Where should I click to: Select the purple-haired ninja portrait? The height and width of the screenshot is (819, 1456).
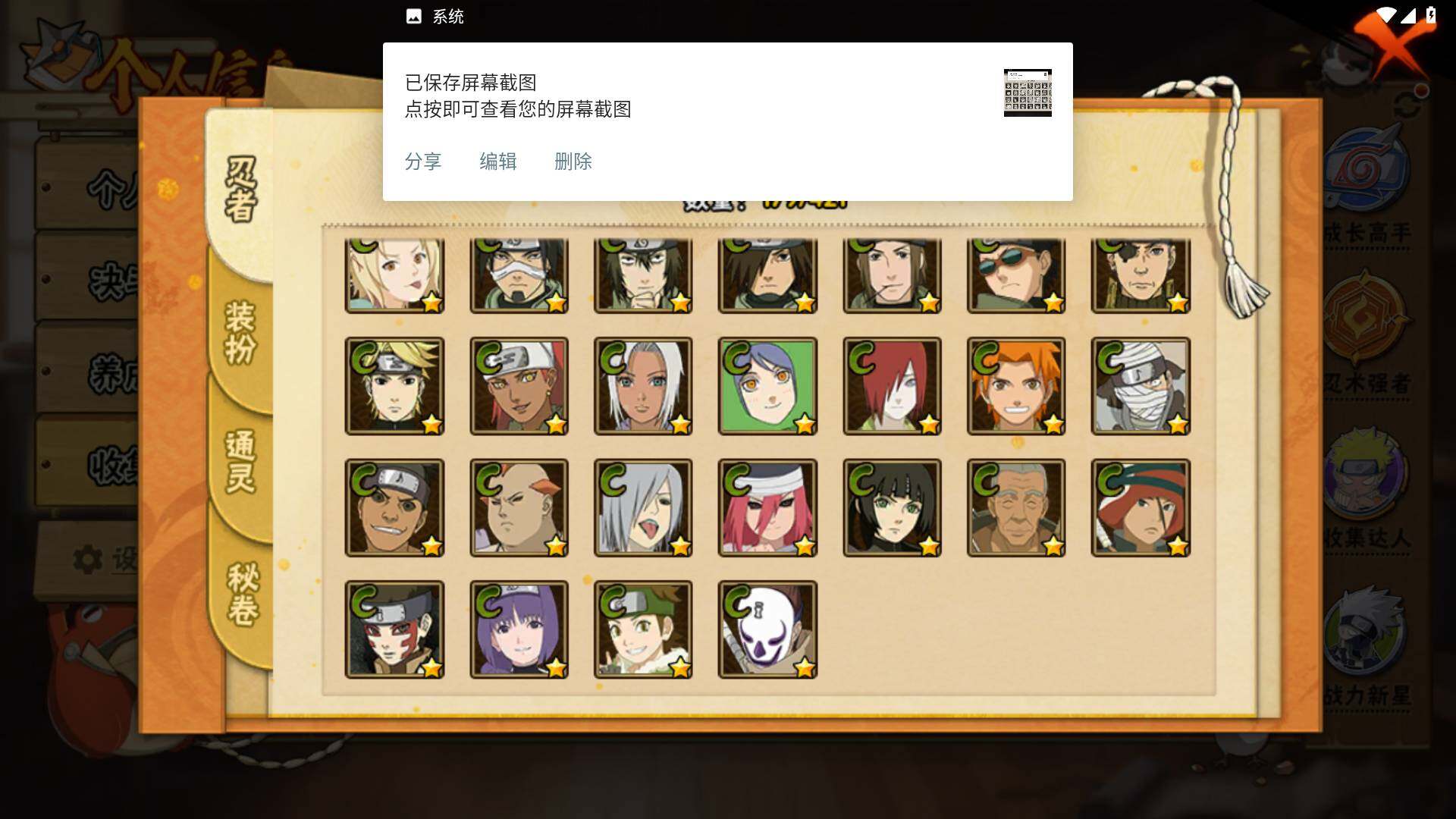click(519, 629)
